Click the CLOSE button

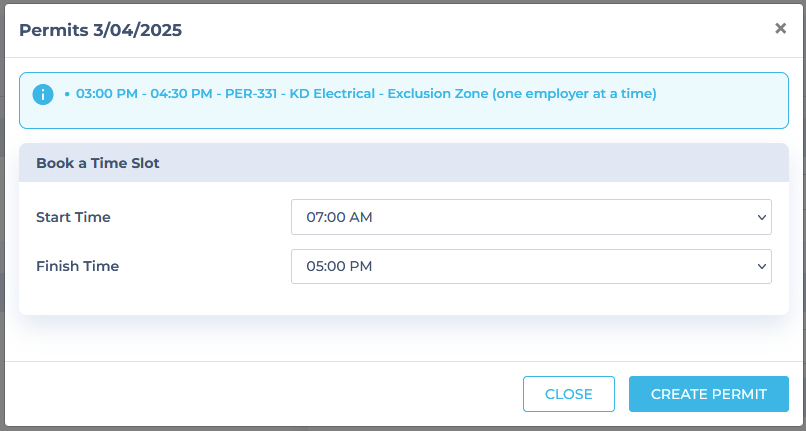pos(569,394)
